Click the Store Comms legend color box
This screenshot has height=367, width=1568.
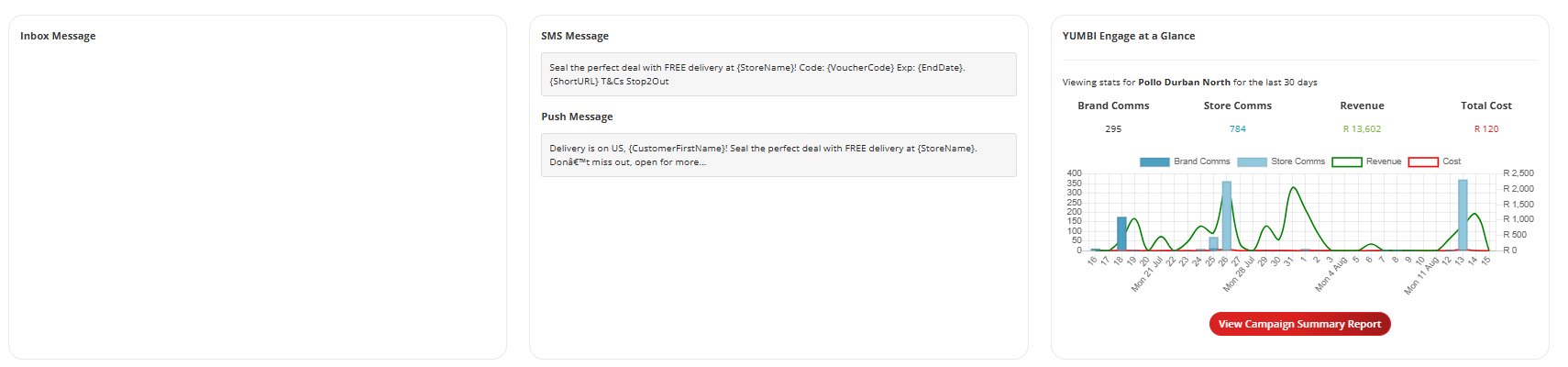1252,161
